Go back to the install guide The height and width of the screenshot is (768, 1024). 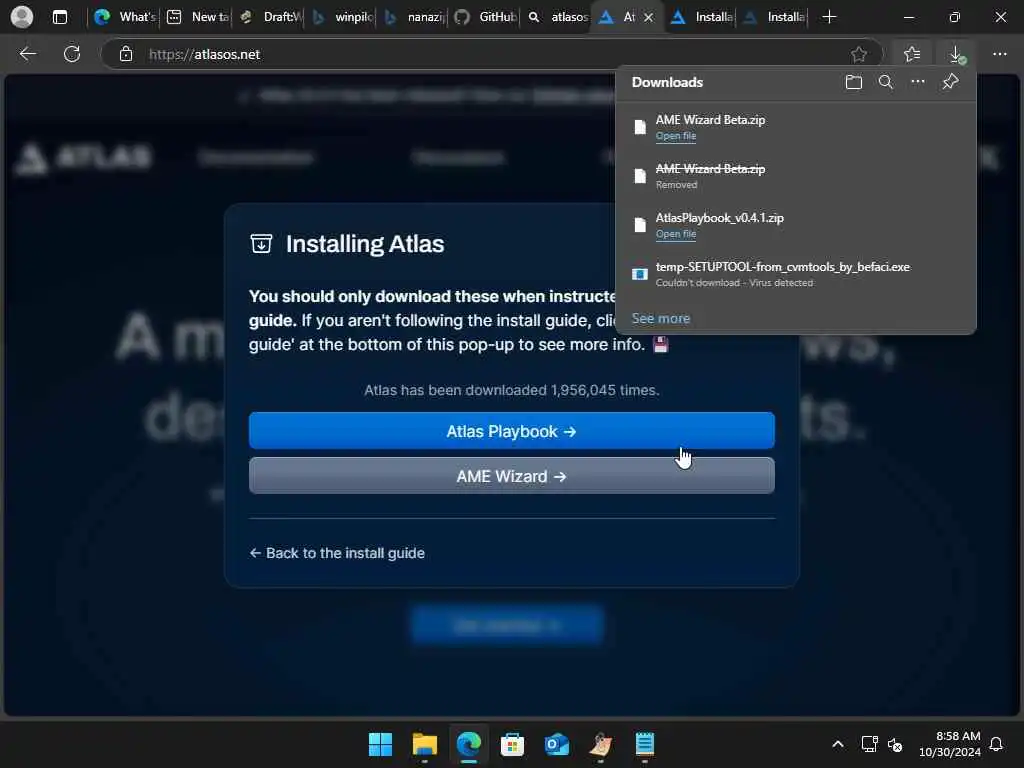[x=337, y=553]
